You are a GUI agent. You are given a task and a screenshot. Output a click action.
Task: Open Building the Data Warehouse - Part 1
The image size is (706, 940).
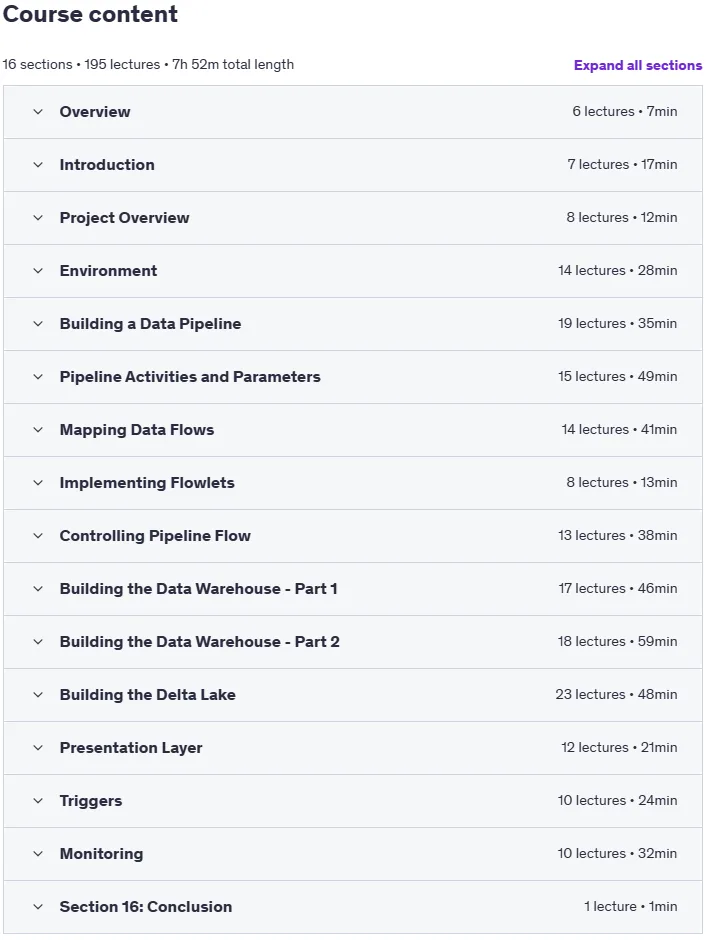pos(352,589)
